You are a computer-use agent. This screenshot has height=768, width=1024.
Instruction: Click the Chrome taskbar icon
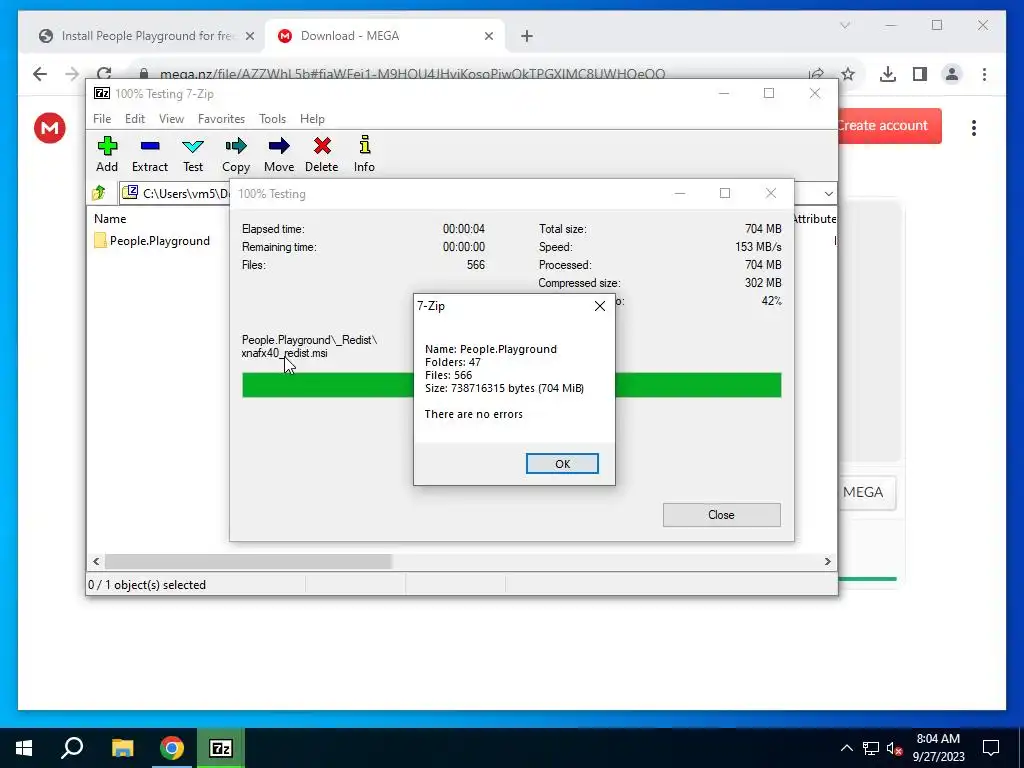click(x=172, y=748)
